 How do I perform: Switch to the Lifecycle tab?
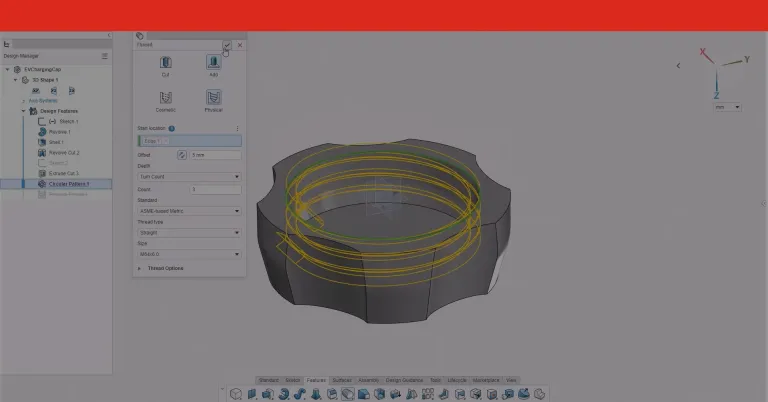(x=457, y=380)
